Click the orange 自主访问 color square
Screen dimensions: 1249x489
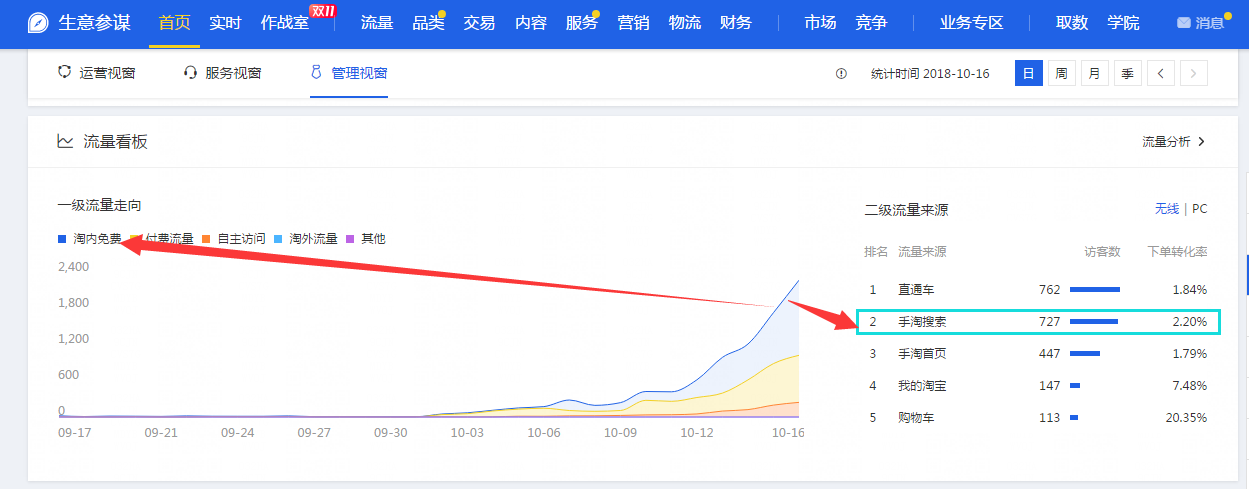tap(206, 239)
